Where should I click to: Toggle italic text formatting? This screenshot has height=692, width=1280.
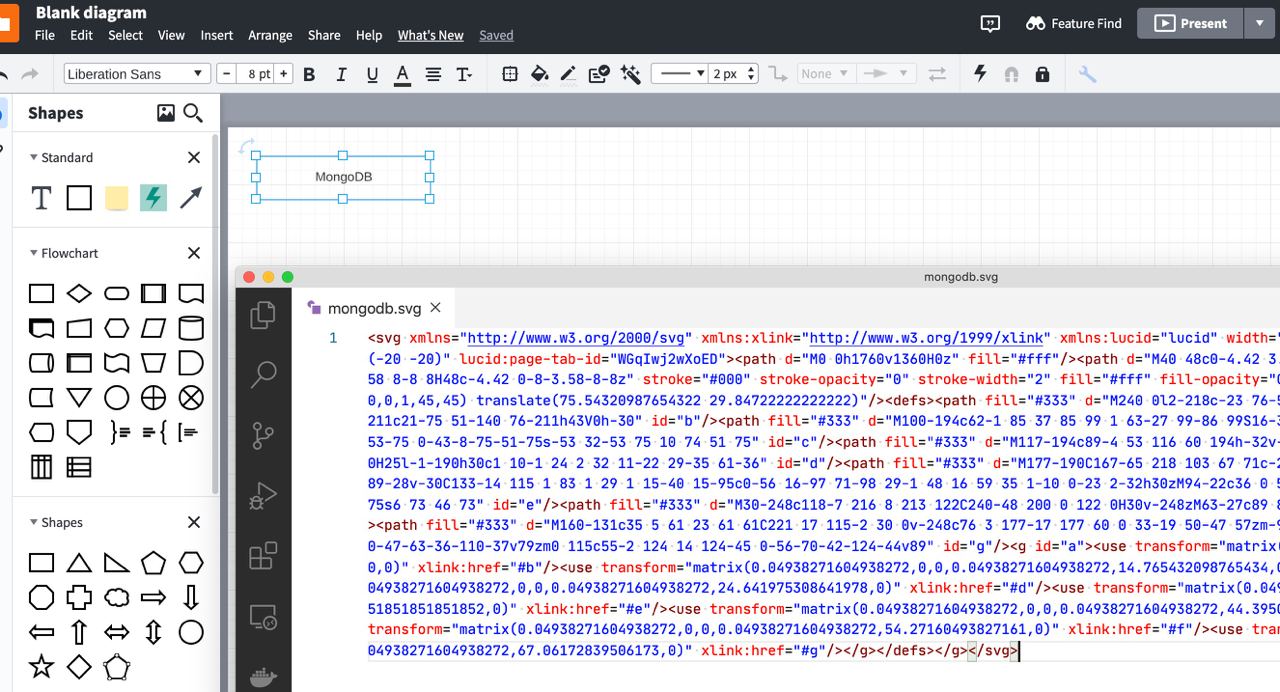[341, 74]
